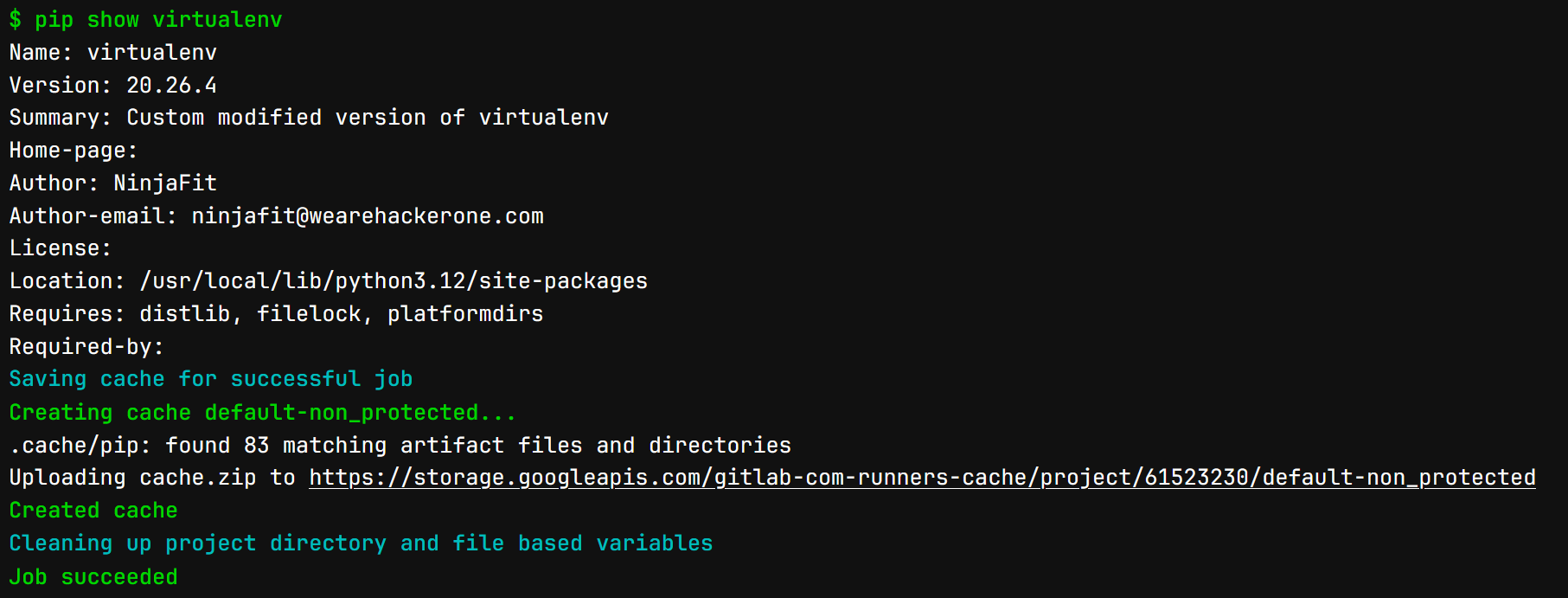The image size is (1568, 598).
Task: Click 'filelock' in the Requires line
Action: (308, 314)
